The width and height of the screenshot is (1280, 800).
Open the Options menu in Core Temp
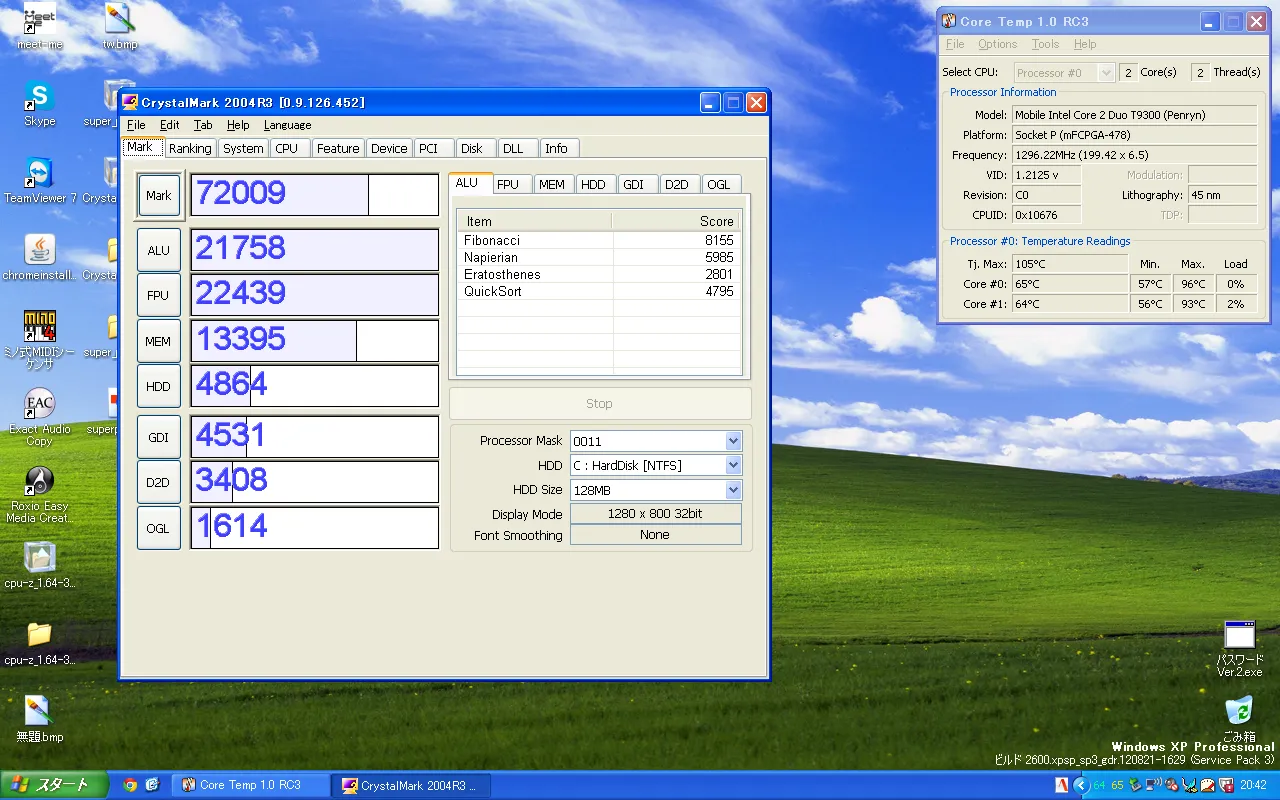(997, 44)
